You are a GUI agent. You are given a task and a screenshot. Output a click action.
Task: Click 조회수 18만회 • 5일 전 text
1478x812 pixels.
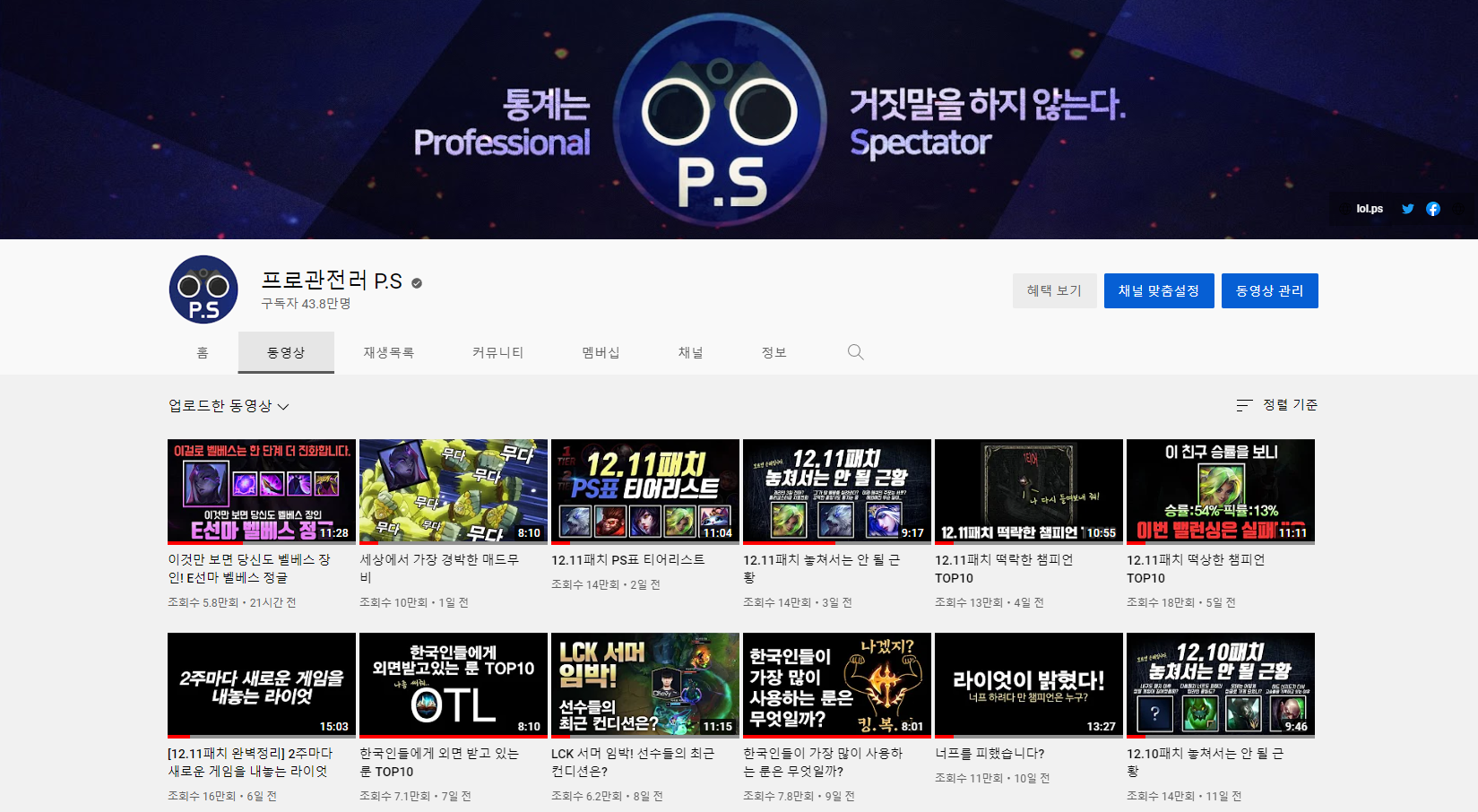click(1181, 602)
